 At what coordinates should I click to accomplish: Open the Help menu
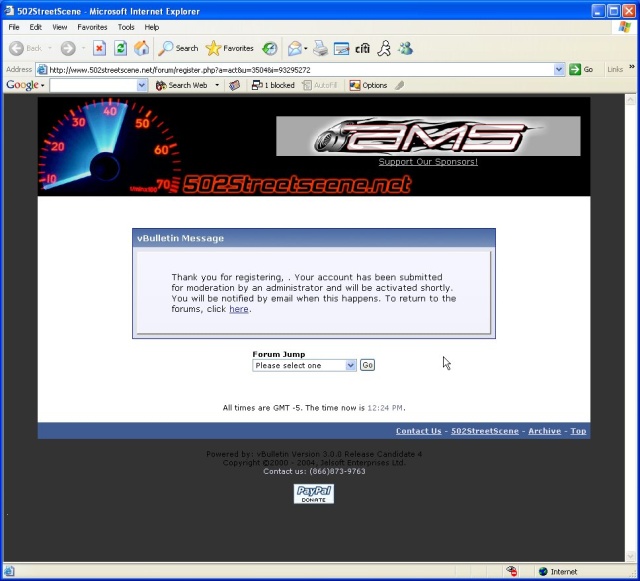point(151,27)
